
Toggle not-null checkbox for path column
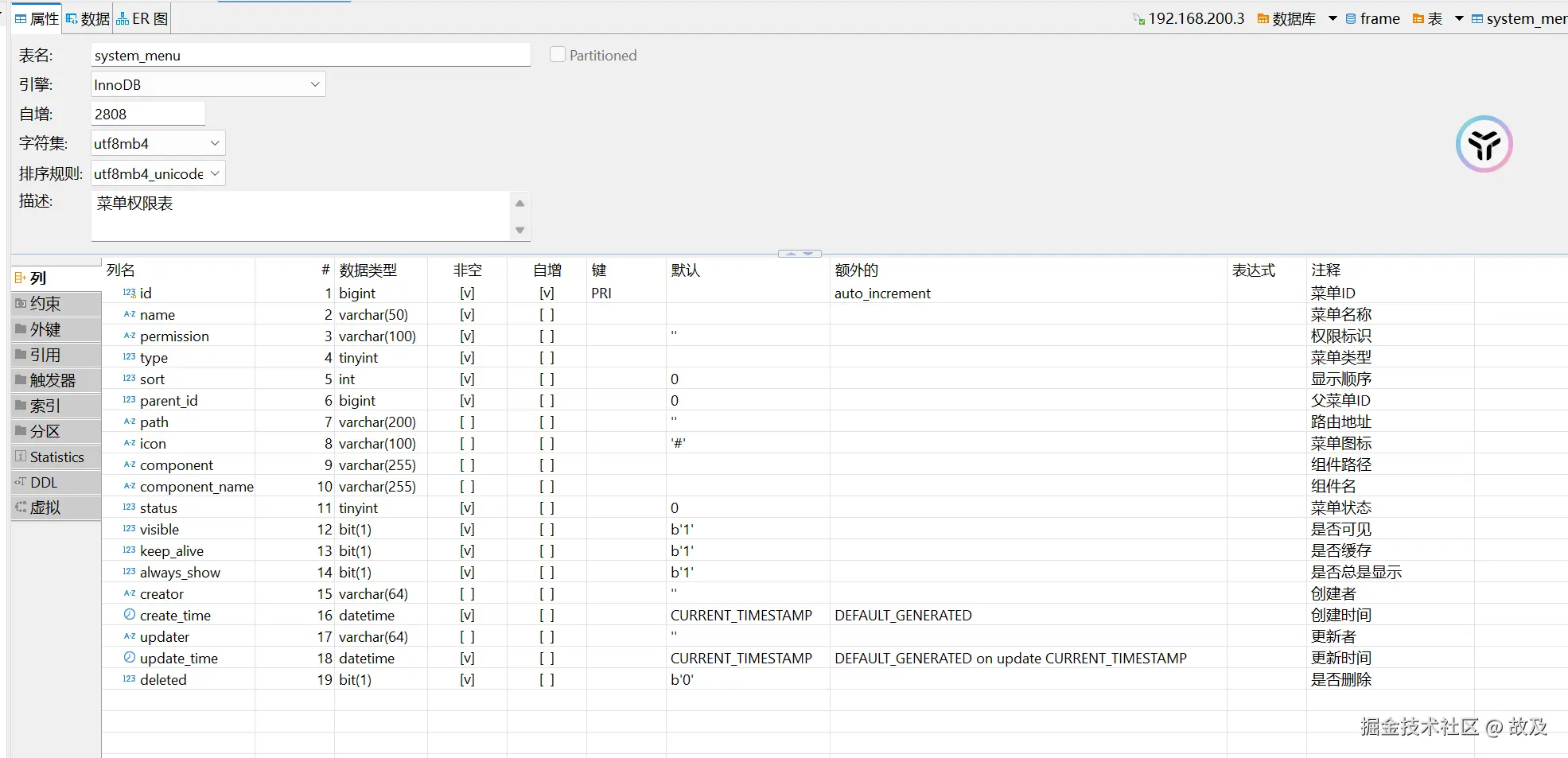coord(467,422)
